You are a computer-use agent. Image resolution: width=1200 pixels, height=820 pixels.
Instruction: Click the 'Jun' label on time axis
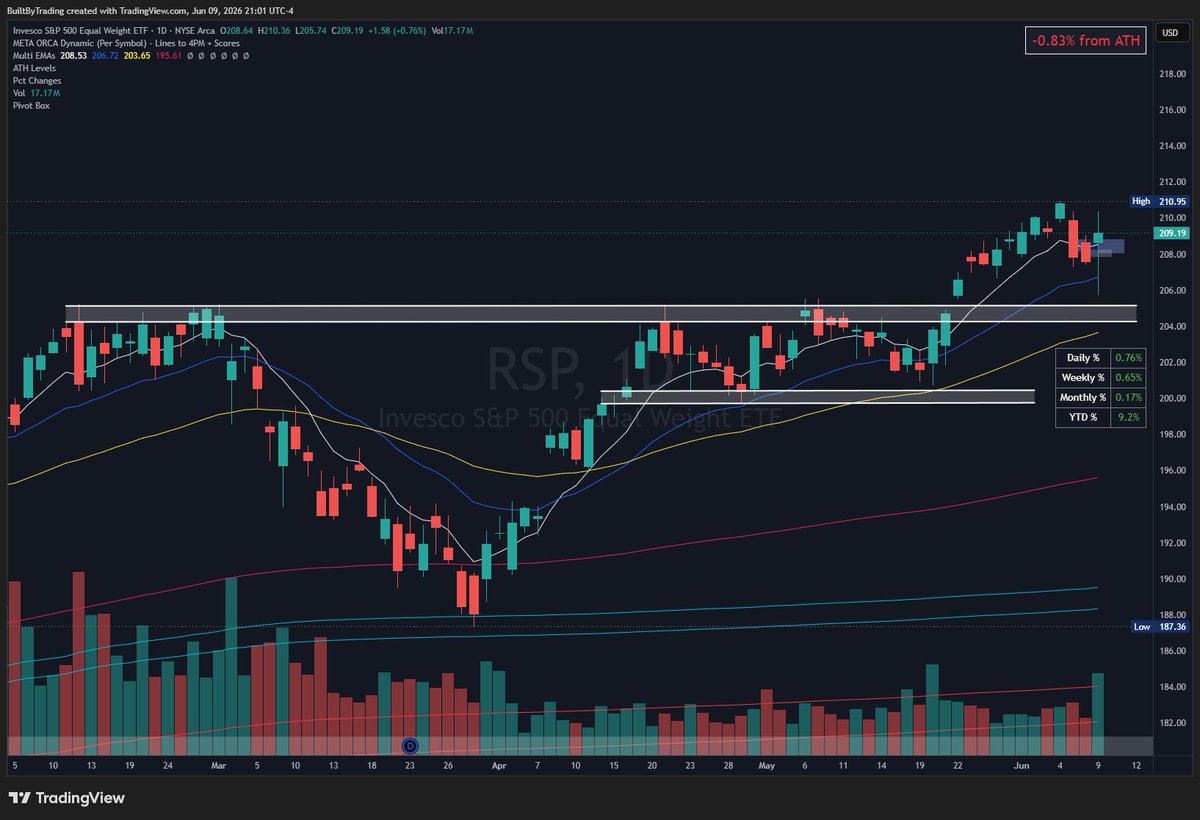point(1021,765)
